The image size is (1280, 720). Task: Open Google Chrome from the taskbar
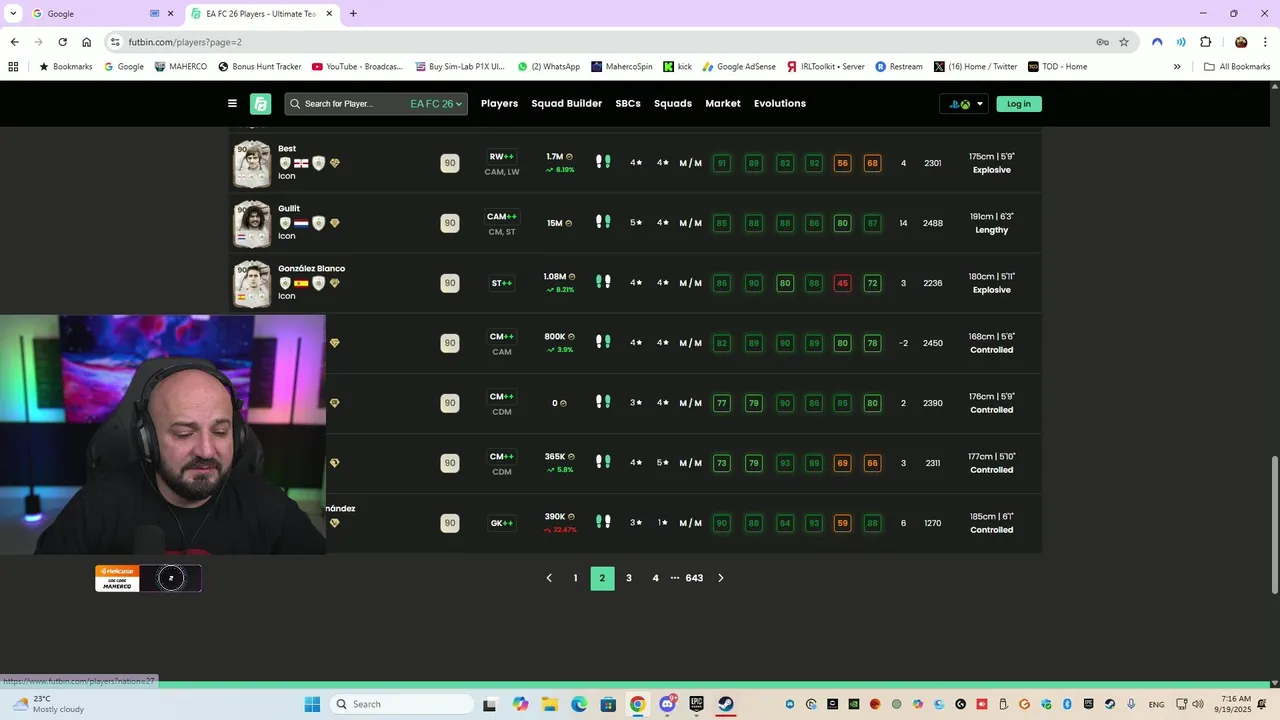click(637, 704)
